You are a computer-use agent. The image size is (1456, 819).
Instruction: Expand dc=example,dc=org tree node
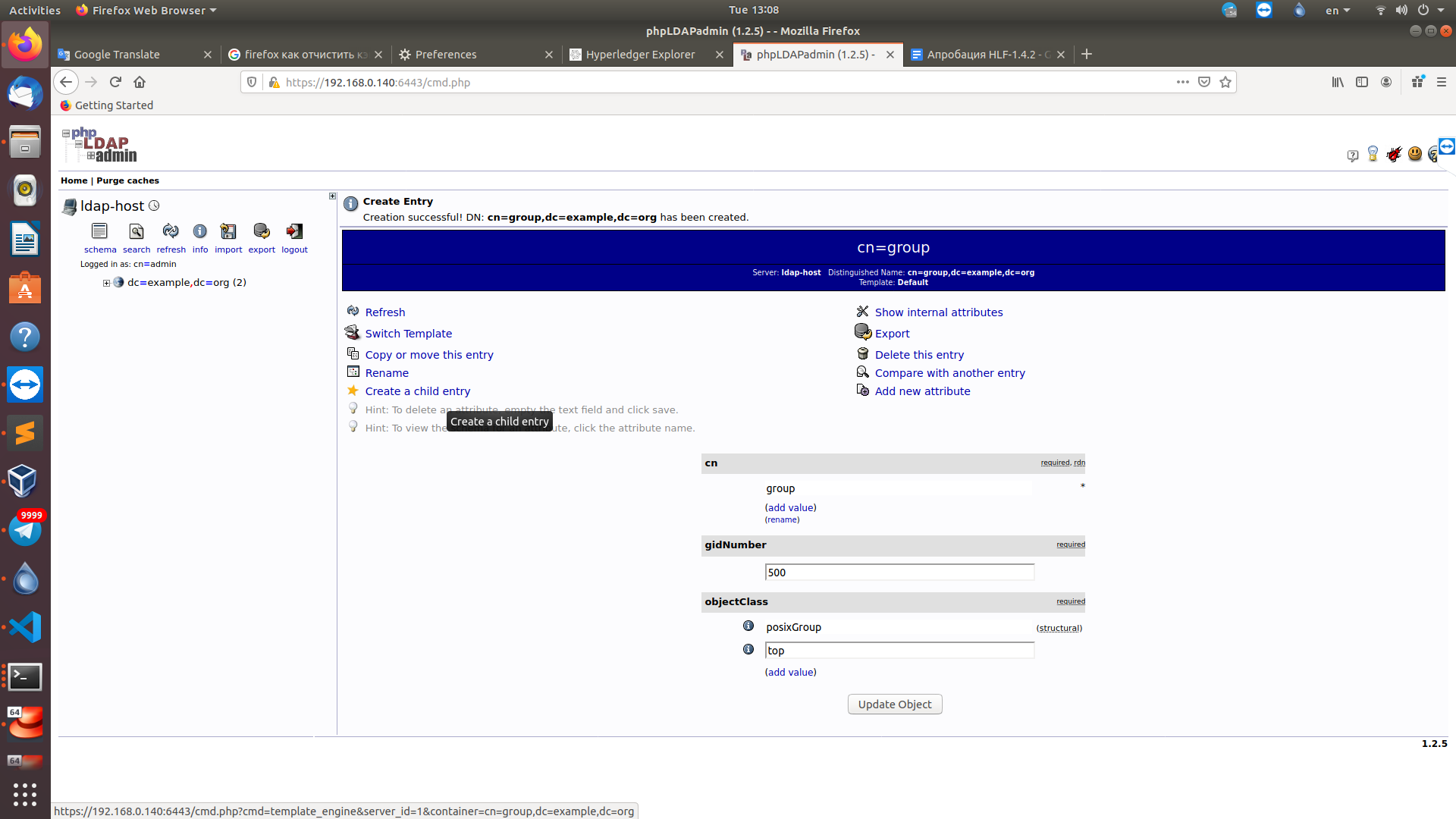click(107, 283)
